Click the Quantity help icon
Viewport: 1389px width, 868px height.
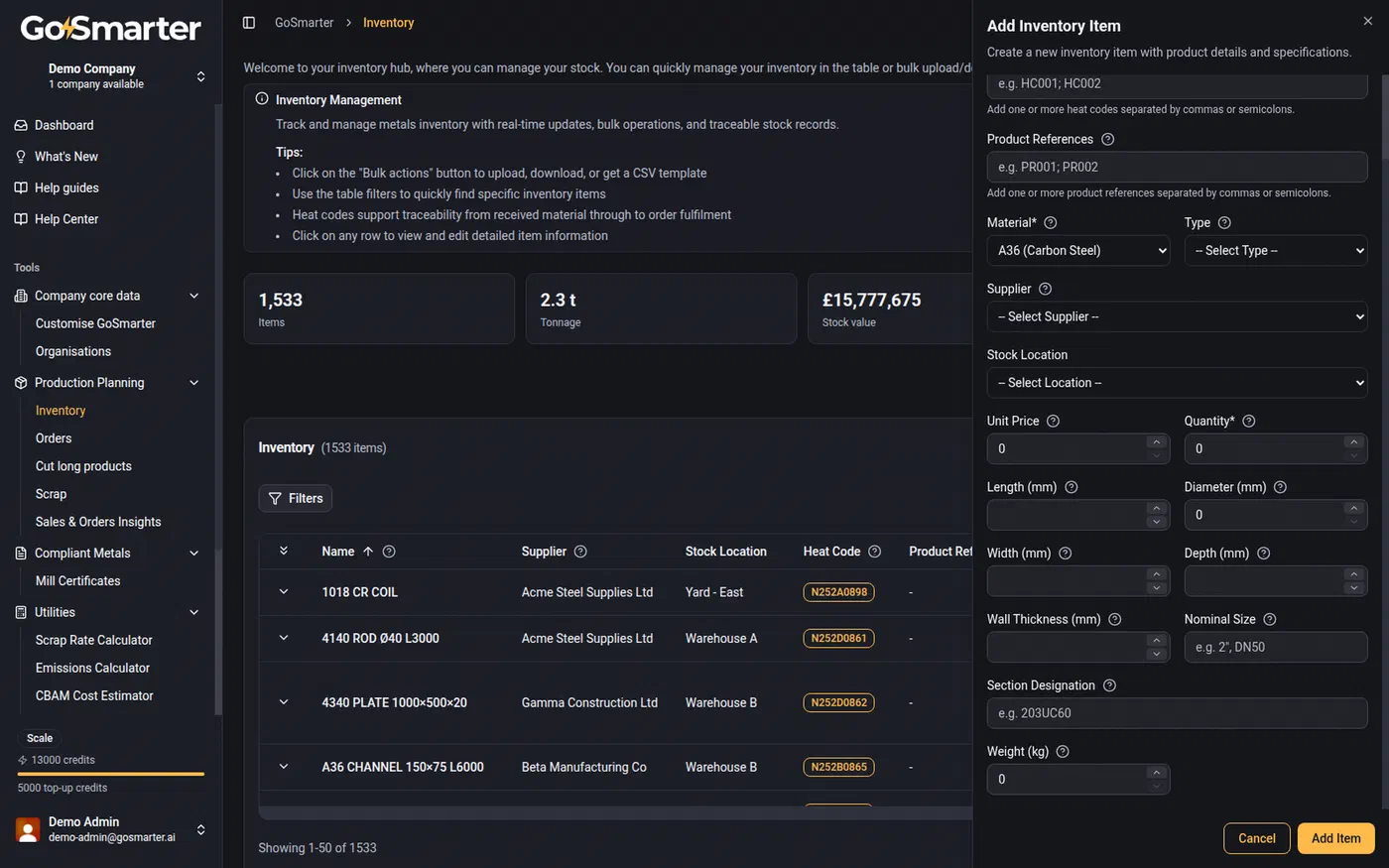tap(1249, 422)
